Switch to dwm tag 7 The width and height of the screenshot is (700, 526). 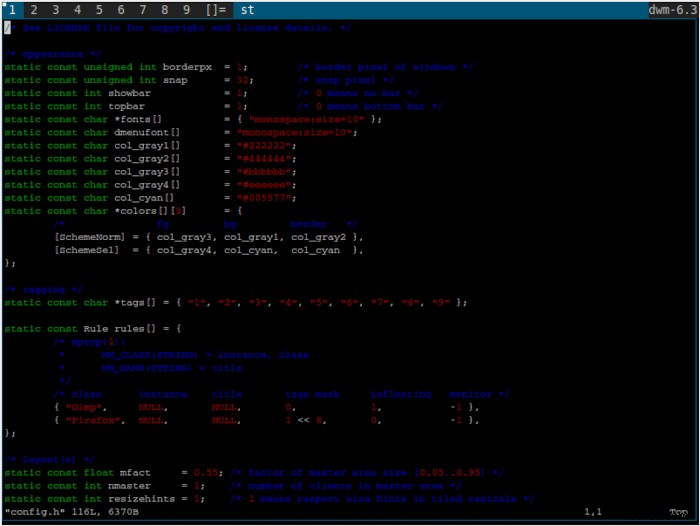point(143,10)
